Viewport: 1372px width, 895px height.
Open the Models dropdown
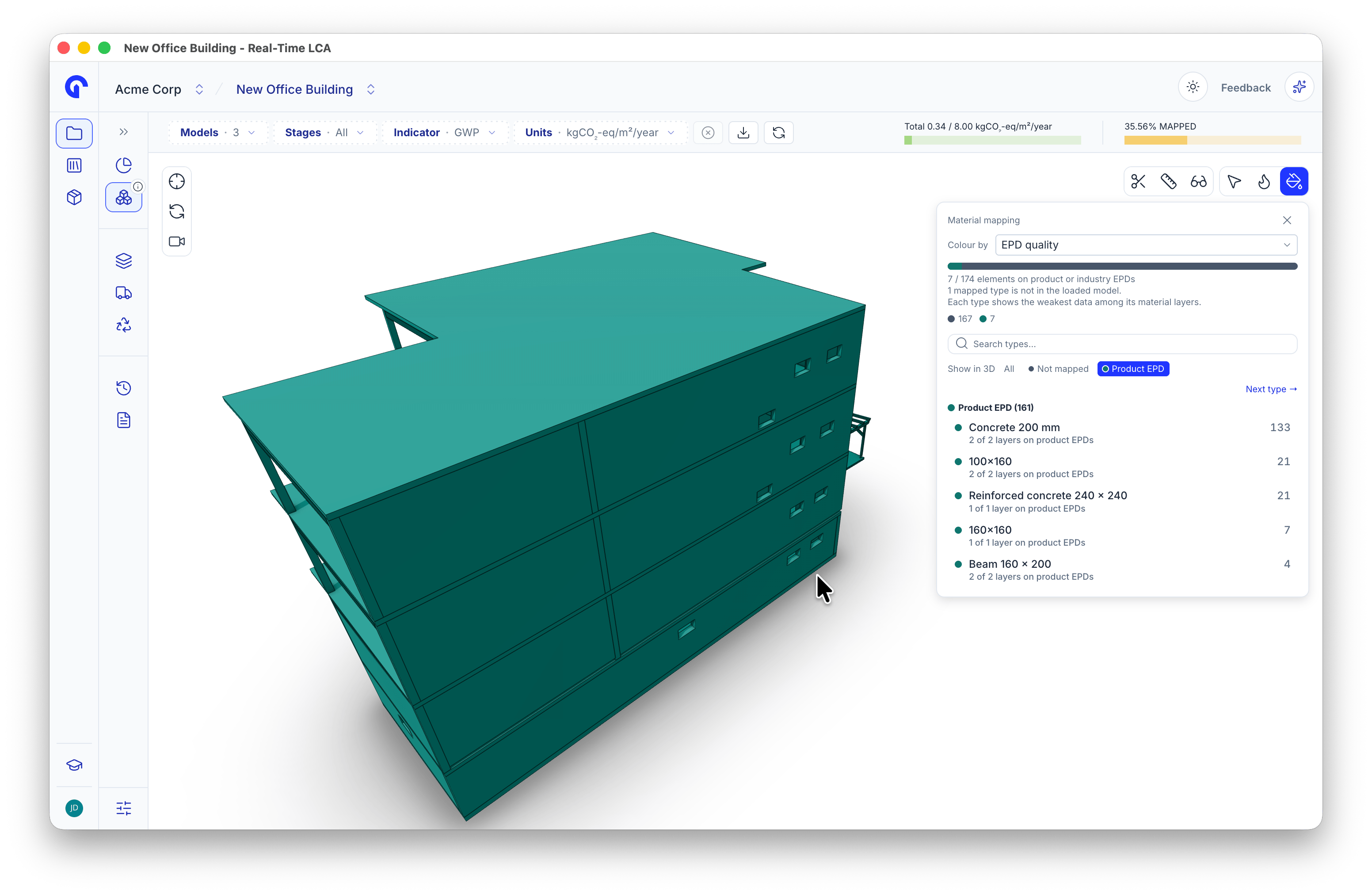point(218,133)
